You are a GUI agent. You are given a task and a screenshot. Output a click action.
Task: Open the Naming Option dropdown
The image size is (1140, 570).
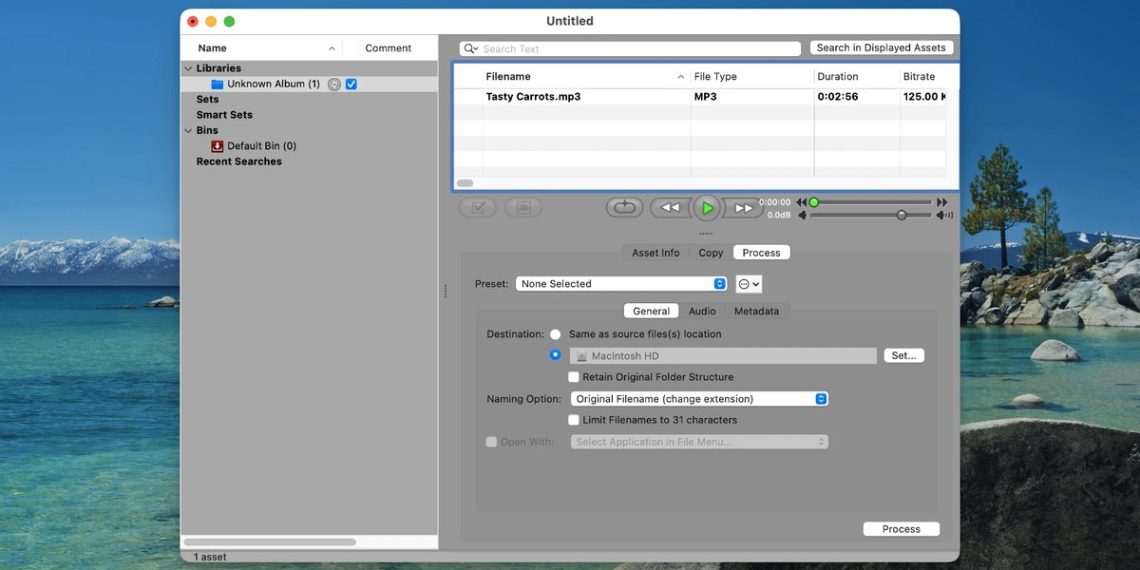[x=700, y=399]
